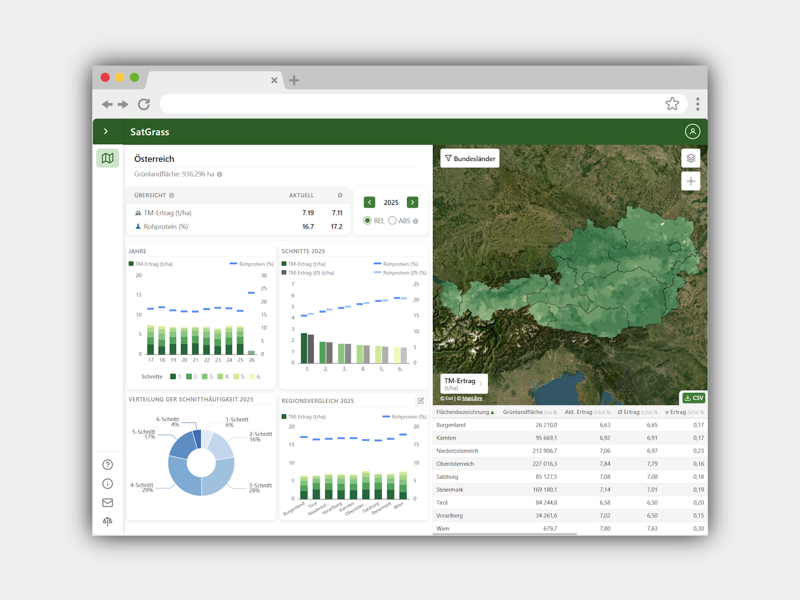
Task: Reload the page in browser
Action: point(144,104)
